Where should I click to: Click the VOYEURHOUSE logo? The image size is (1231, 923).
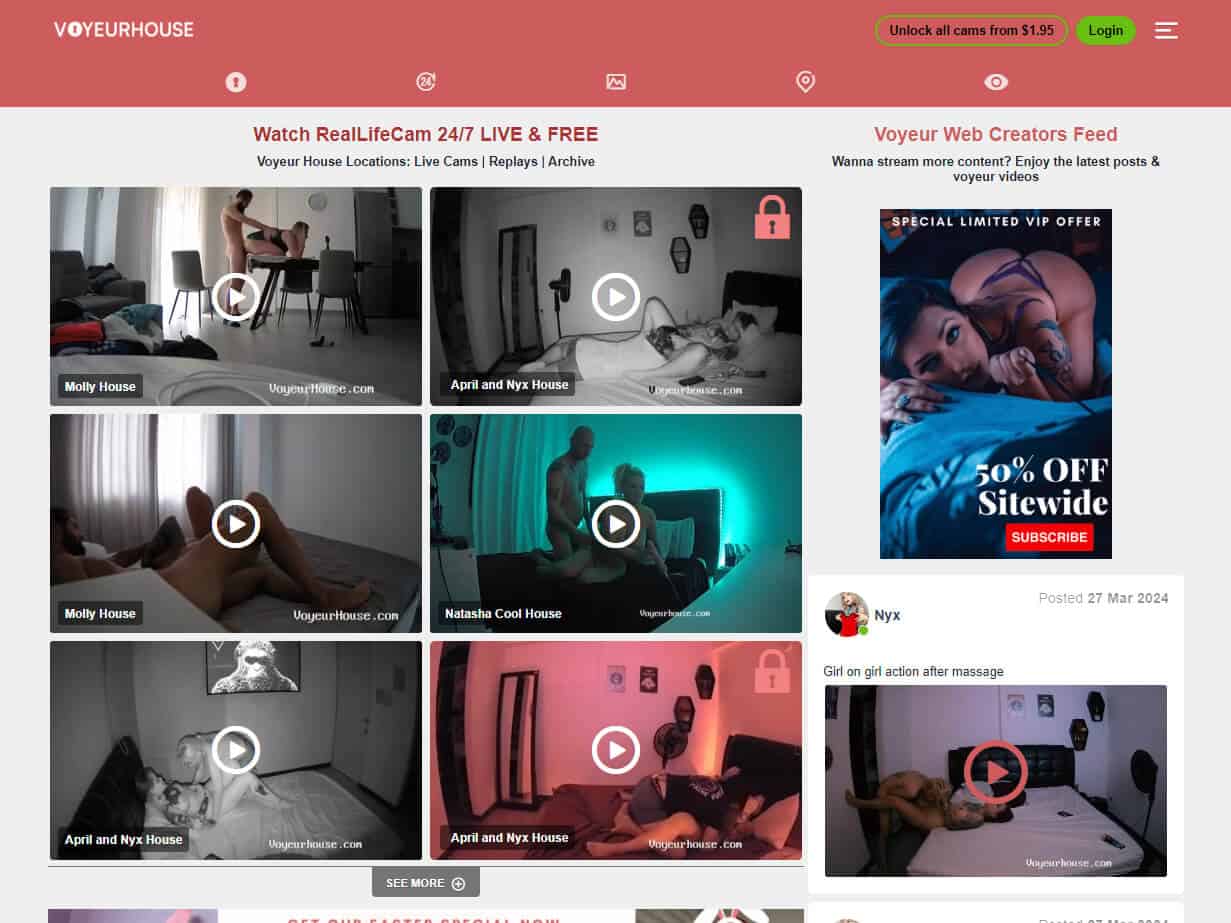click(124, 30)
